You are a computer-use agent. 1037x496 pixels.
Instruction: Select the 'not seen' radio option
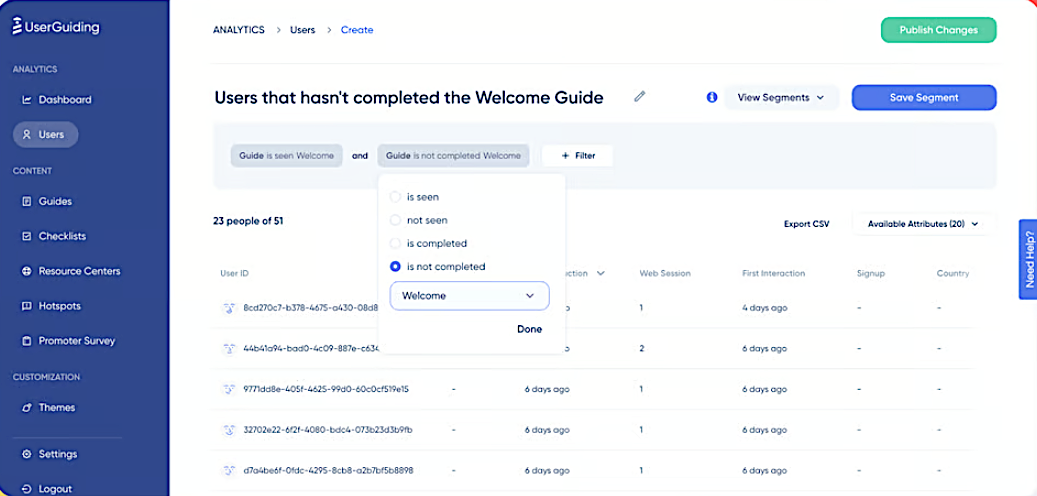tap(395, 220)
